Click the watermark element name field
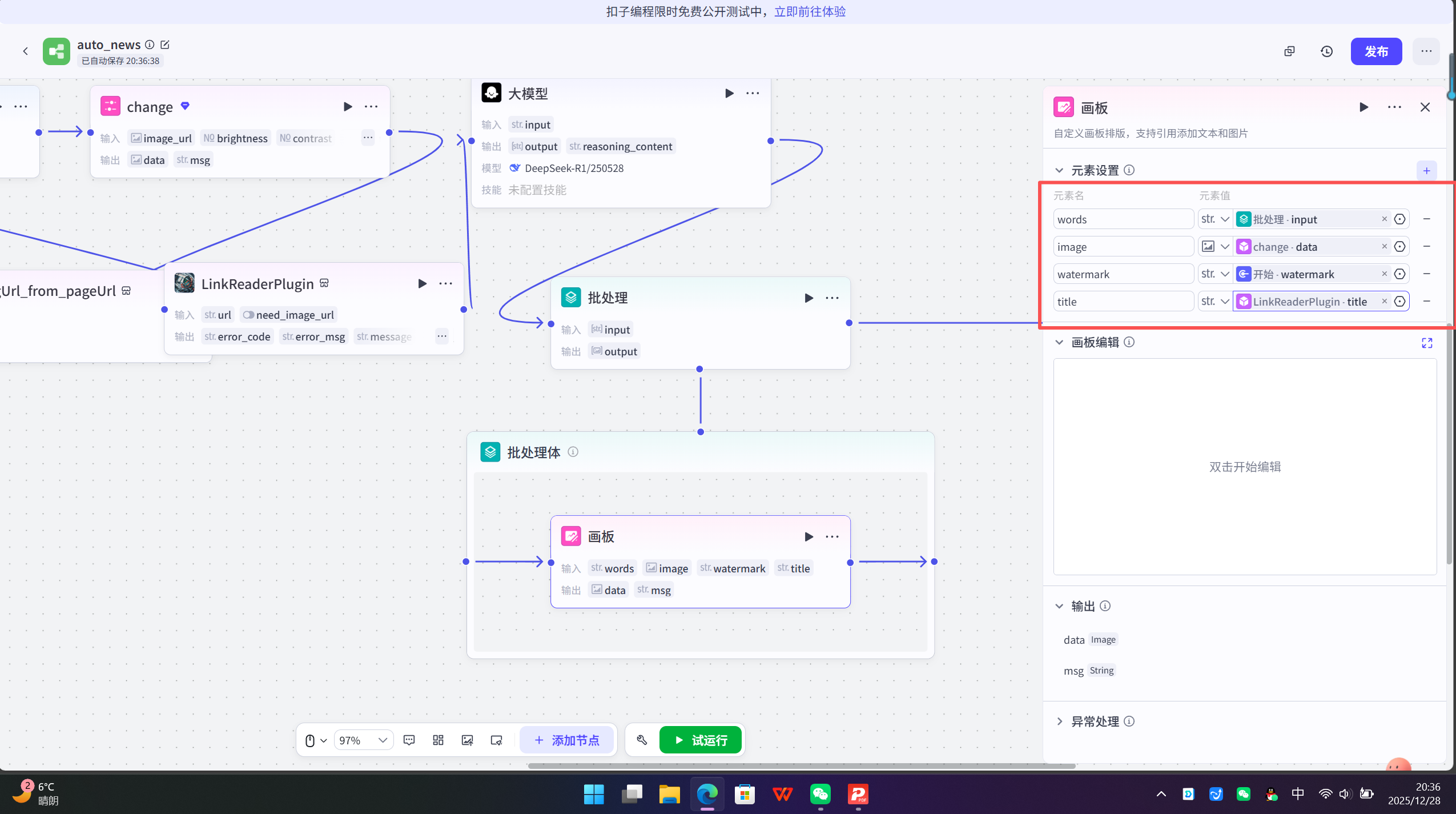Image resolution: width=1456 pixels, height=814 pixels. 1123,274
